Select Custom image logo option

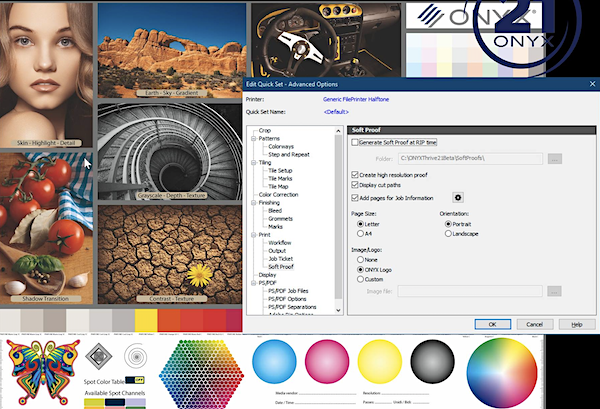point(360,279)
